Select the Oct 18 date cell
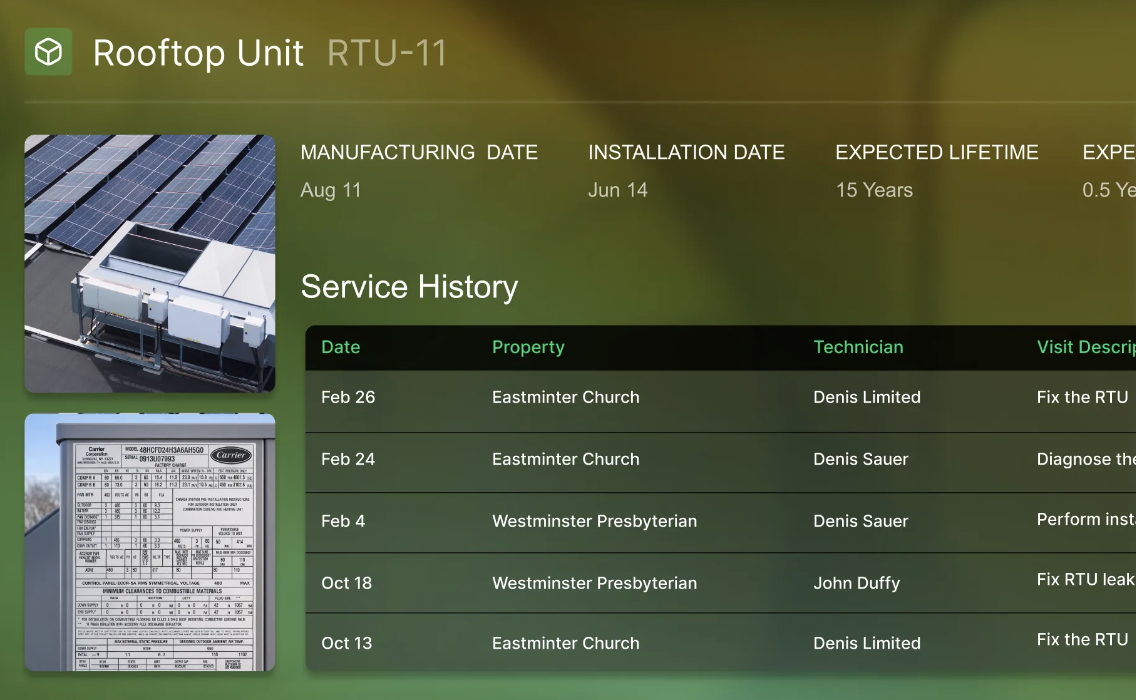 click(x=346, y=583)
